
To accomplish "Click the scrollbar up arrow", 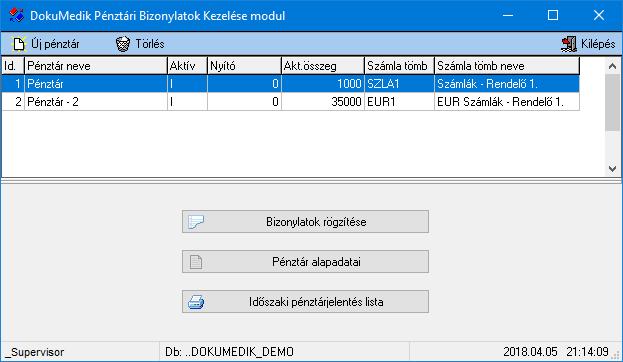I will (612, 66).
